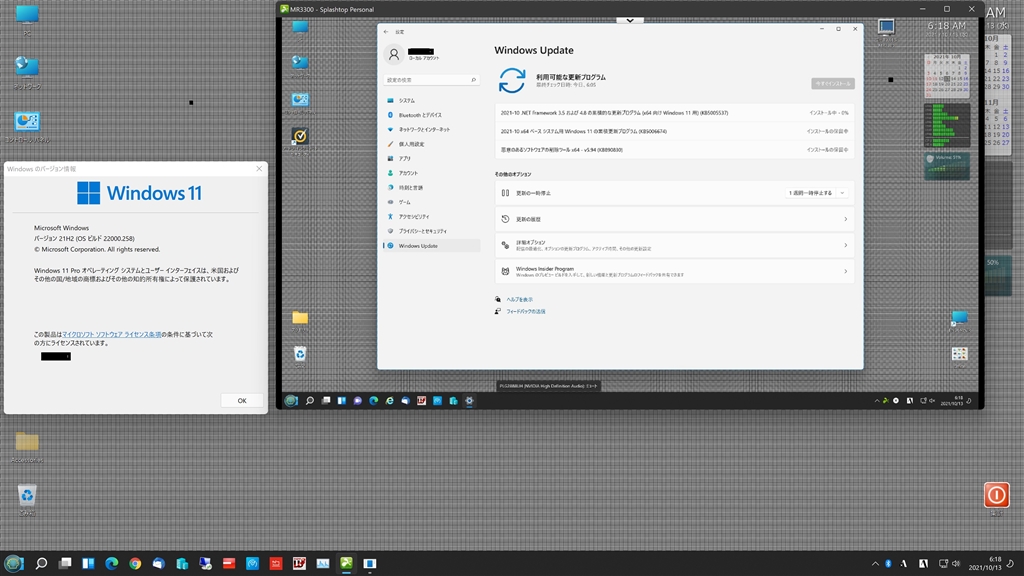
Task: Open Google Chrome from the taskbar
Action: click(x=135, y=564)
